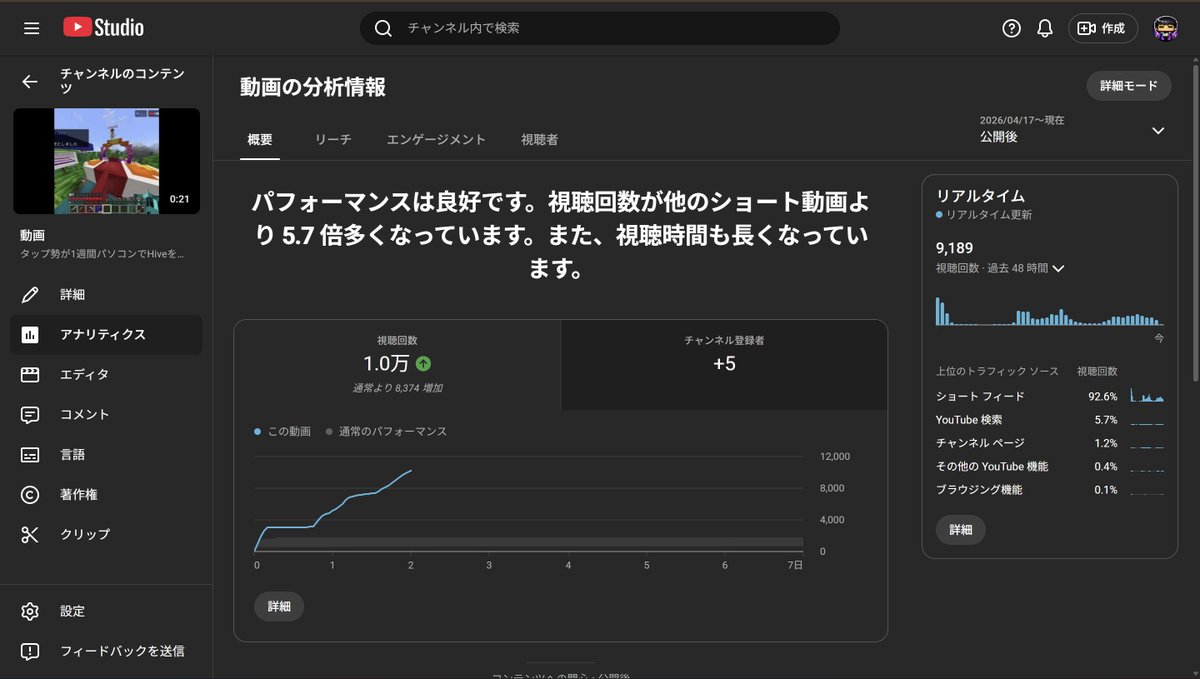Image resolution: width=1200 pixels, height=679 pixels.
Task: Click the 言語 subtitles icon
Action: [x=30, y=455]
